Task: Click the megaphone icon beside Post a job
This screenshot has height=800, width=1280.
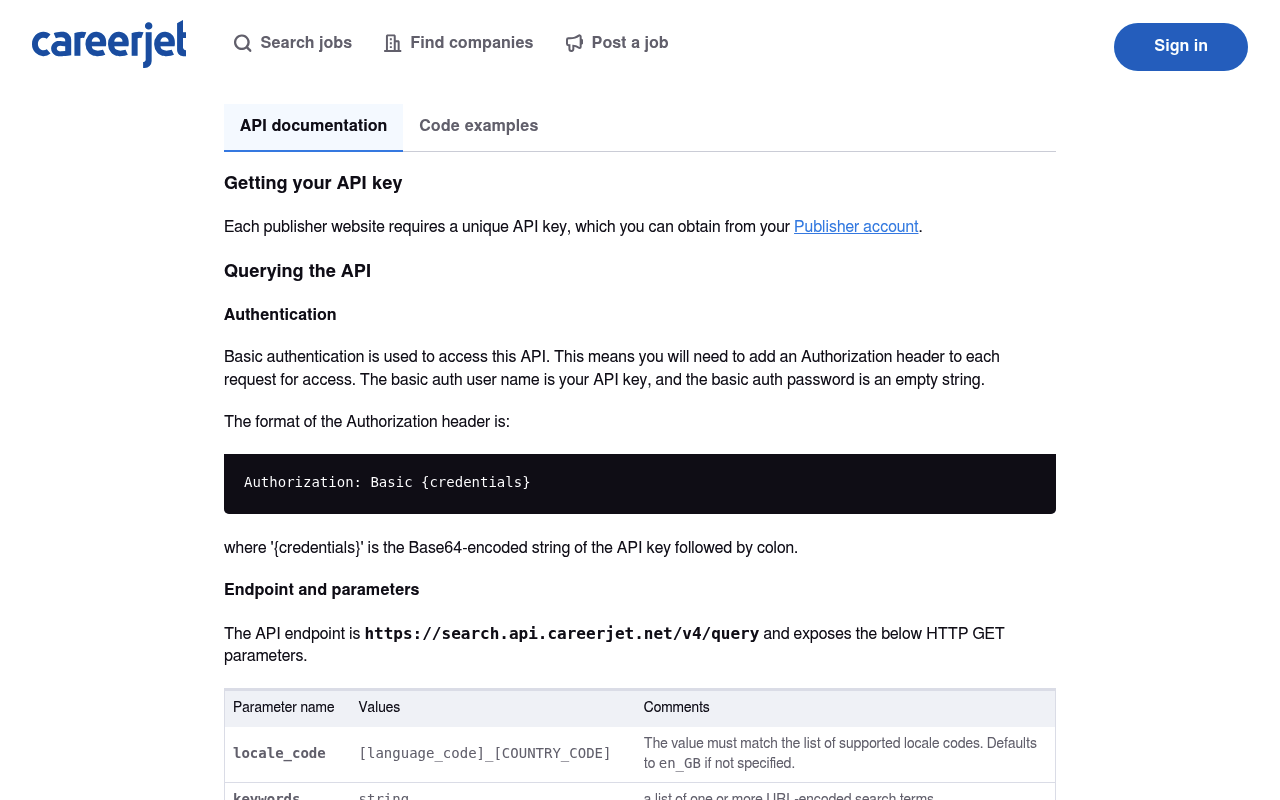Action: [574, 43]
